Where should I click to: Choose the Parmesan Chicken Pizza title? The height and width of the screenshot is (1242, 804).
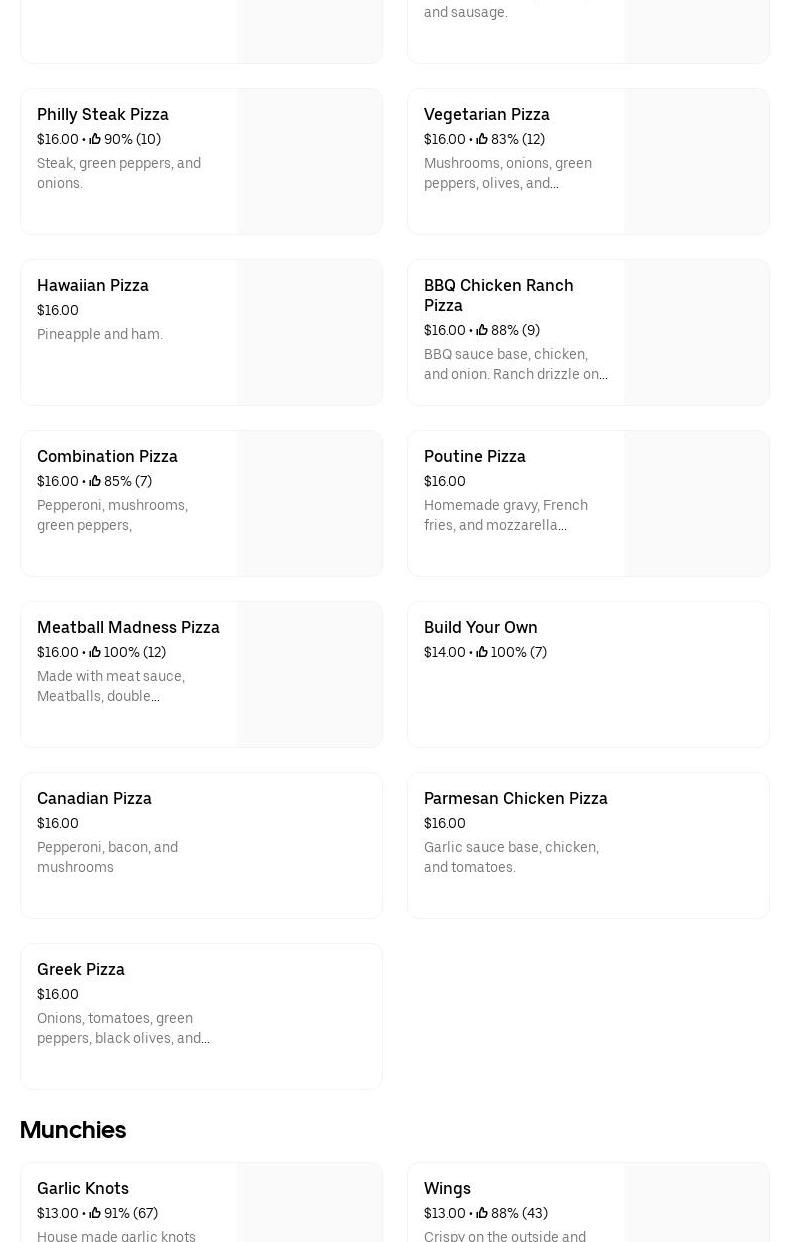(515, 799)
